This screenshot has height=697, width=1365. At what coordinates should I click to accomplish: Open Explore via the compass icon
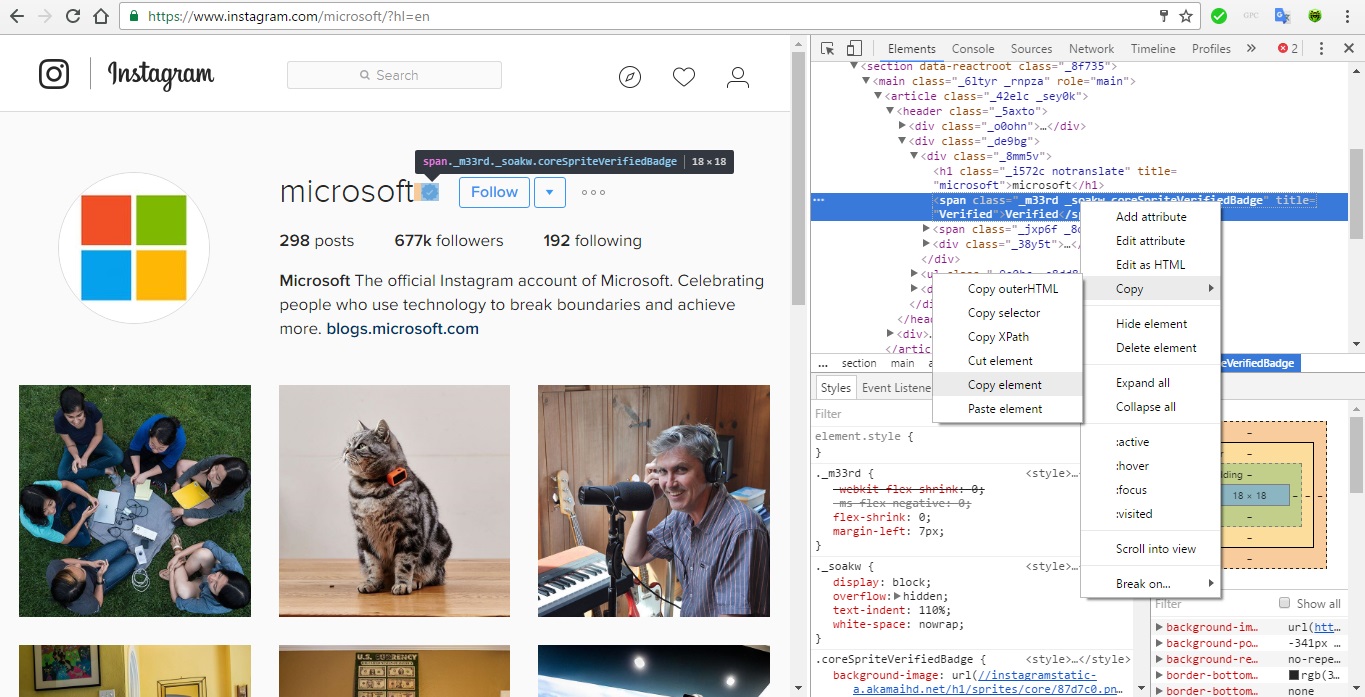click(x=630, y=77)
